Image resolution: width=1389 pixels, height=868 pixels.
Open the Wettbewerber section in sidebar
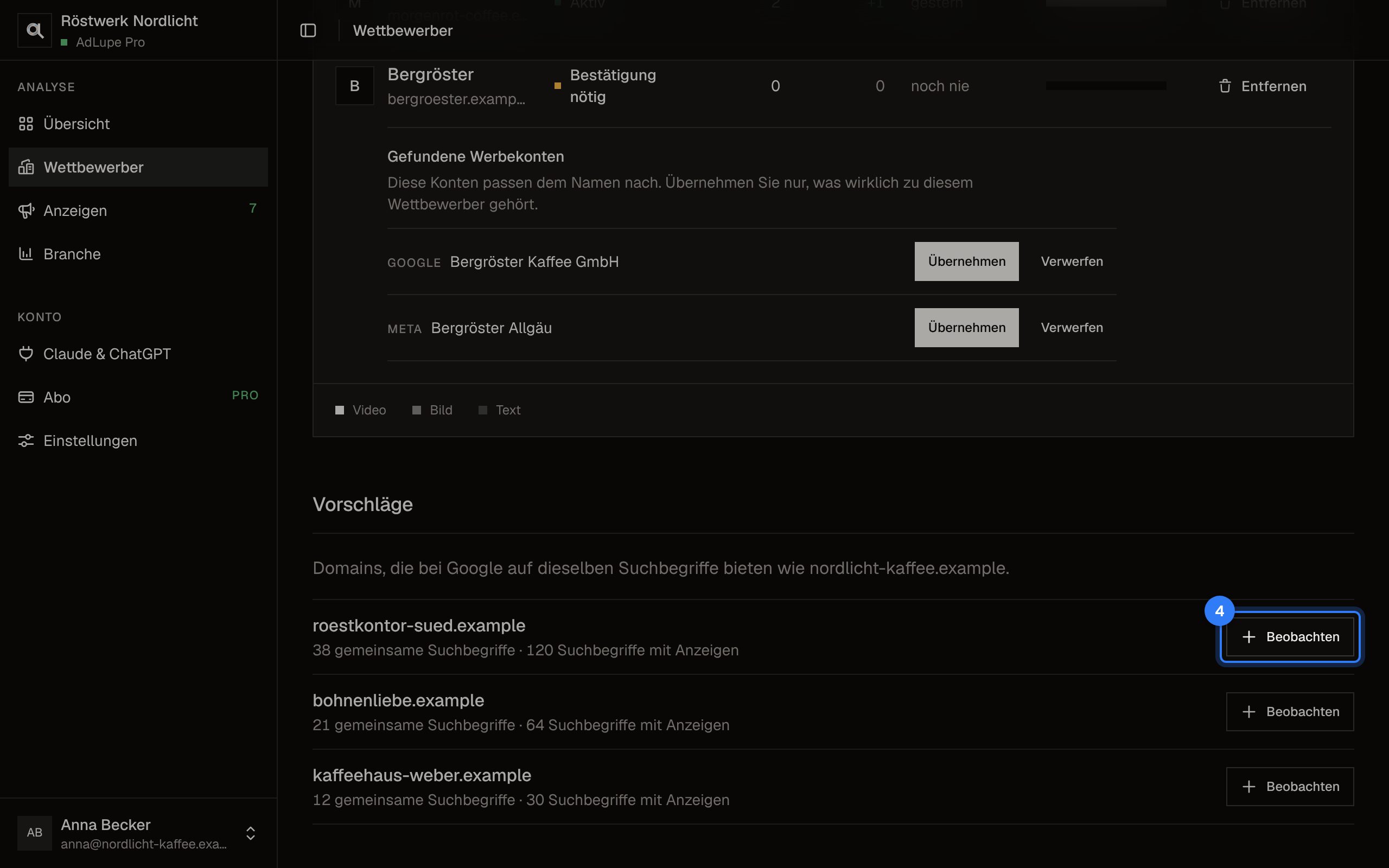(138, 167)
